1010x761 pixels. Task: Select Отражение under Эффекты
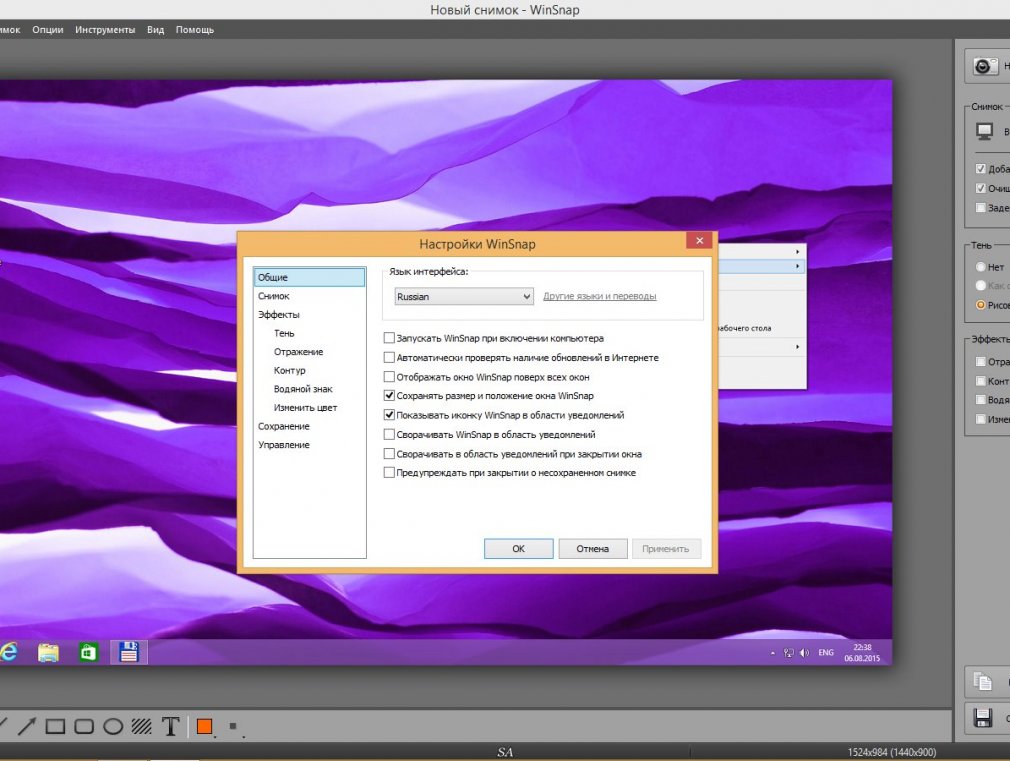(x=298, y=352)
